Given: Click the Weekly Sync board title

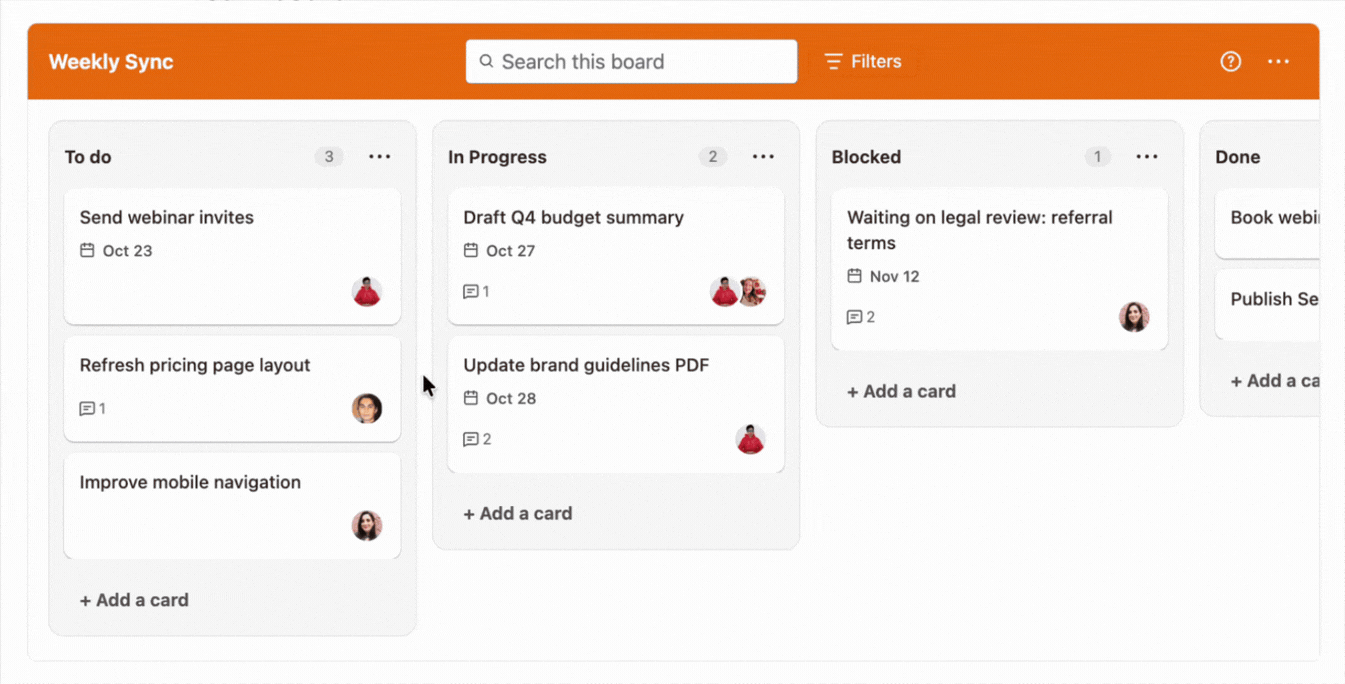Looking at the screenshot, I should point(111,61).
